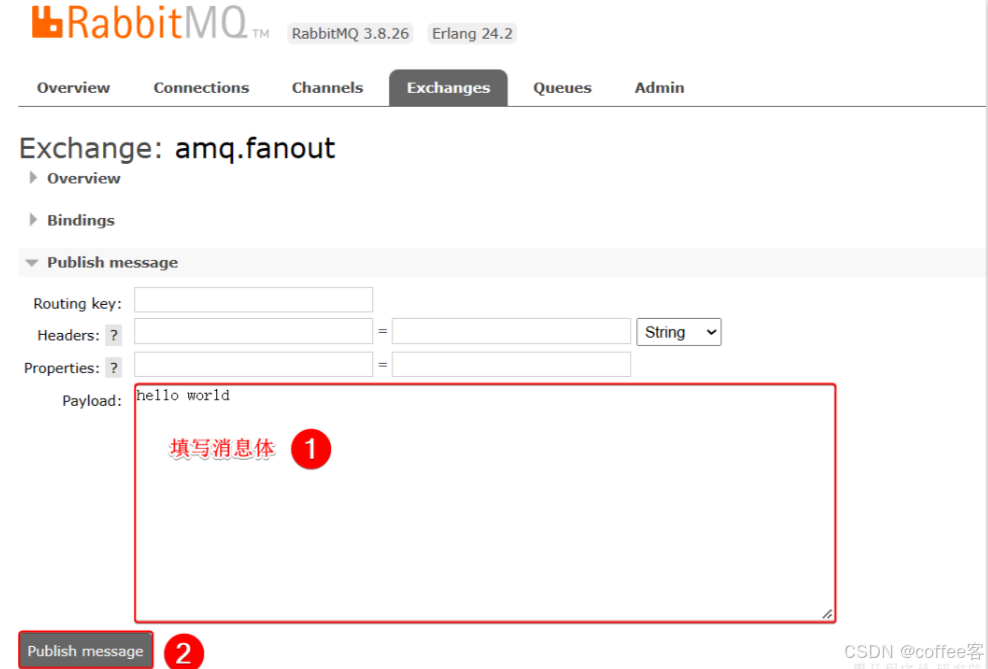The width and height of the screenshot is (988, 669).
Task: Click the RabbitMQ logo
Action: (150, 23)
